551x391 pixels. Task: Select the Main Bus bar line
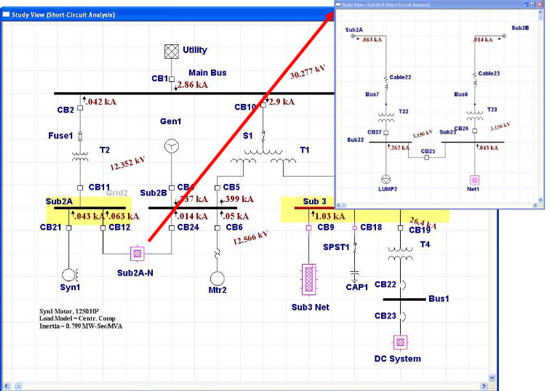click(194, 93)
